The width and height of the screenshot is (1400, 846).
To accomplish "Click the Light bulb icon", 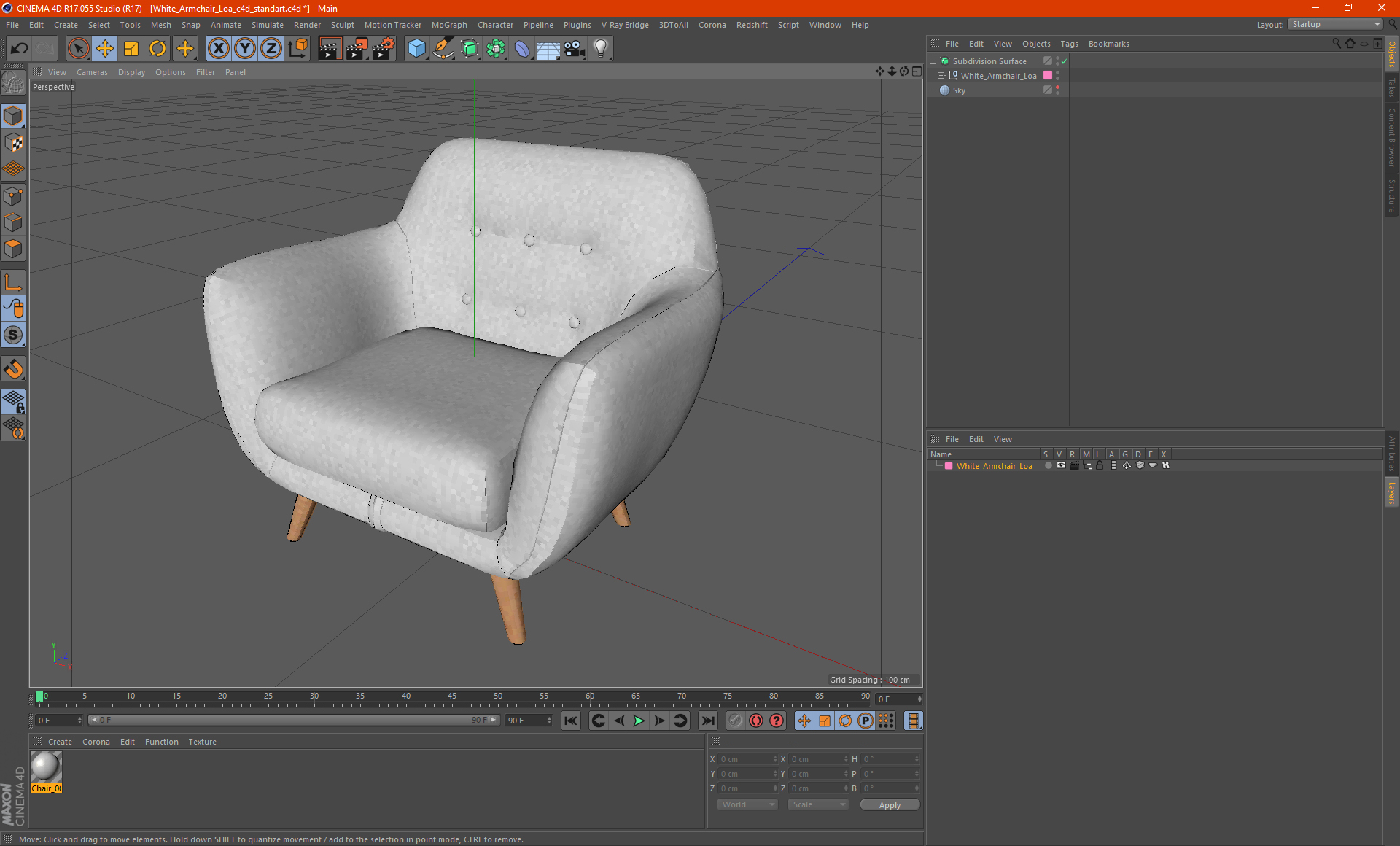I will (x=601, y=49).
